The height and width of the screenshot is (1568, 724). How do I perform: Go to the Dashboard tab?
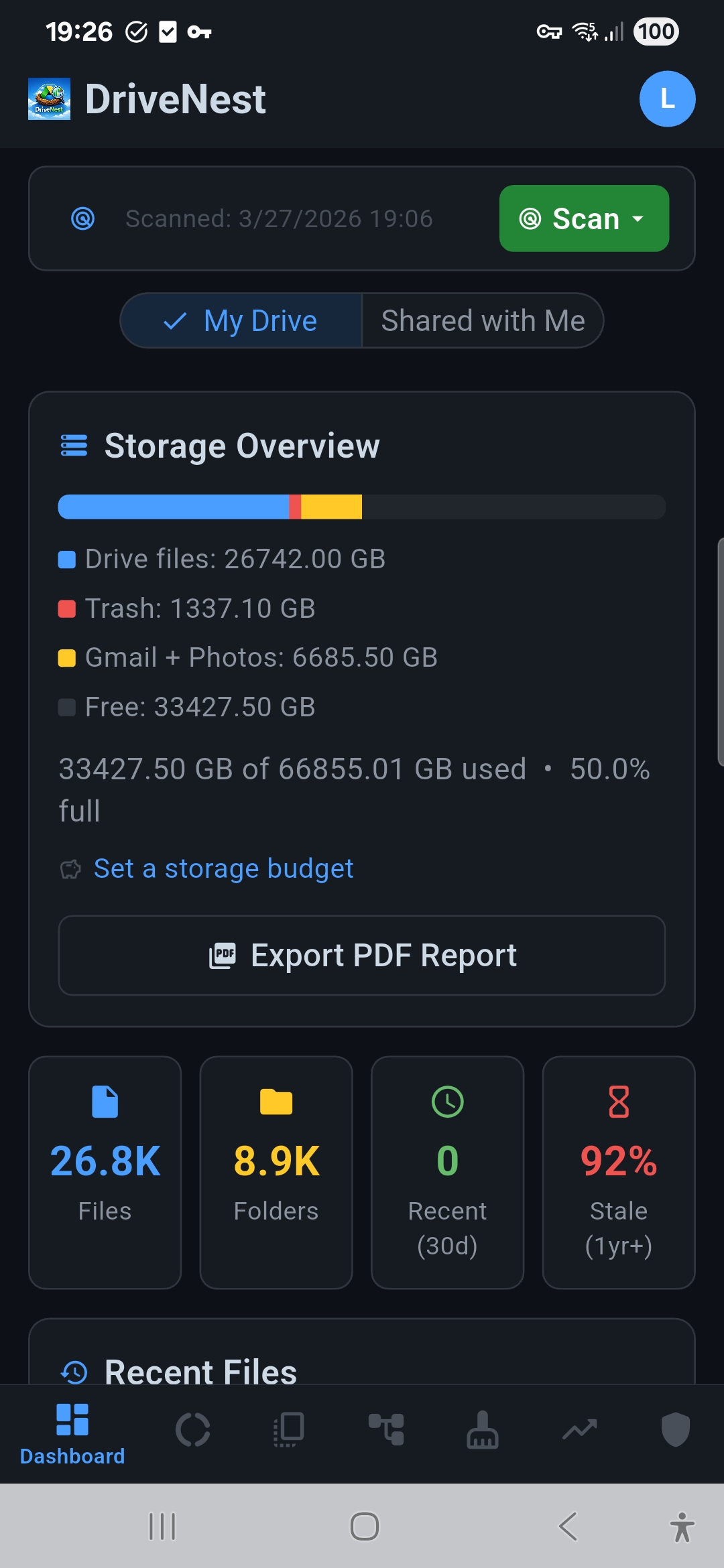pyautogui.click(x=72, y=1434)
